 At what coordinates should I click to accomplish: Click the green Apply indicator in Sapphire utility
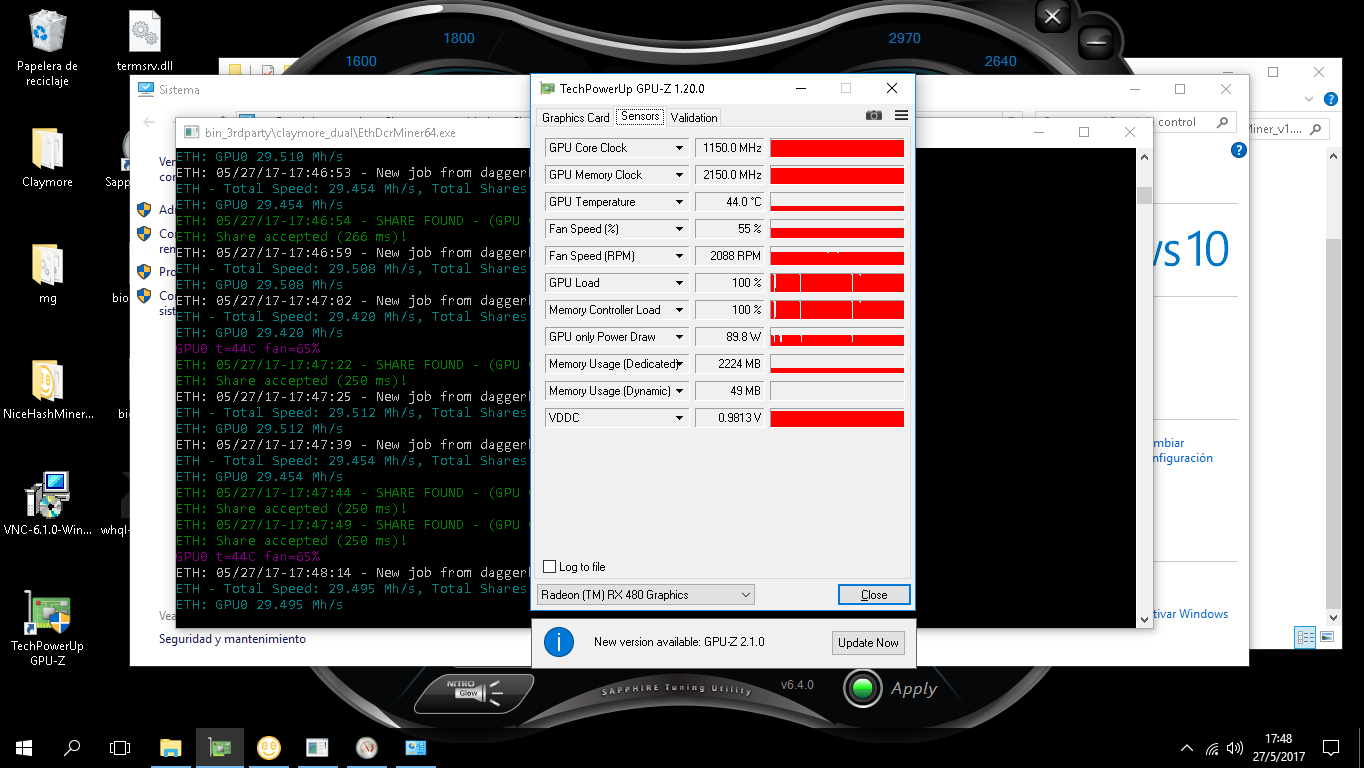[x=861, y=687]
